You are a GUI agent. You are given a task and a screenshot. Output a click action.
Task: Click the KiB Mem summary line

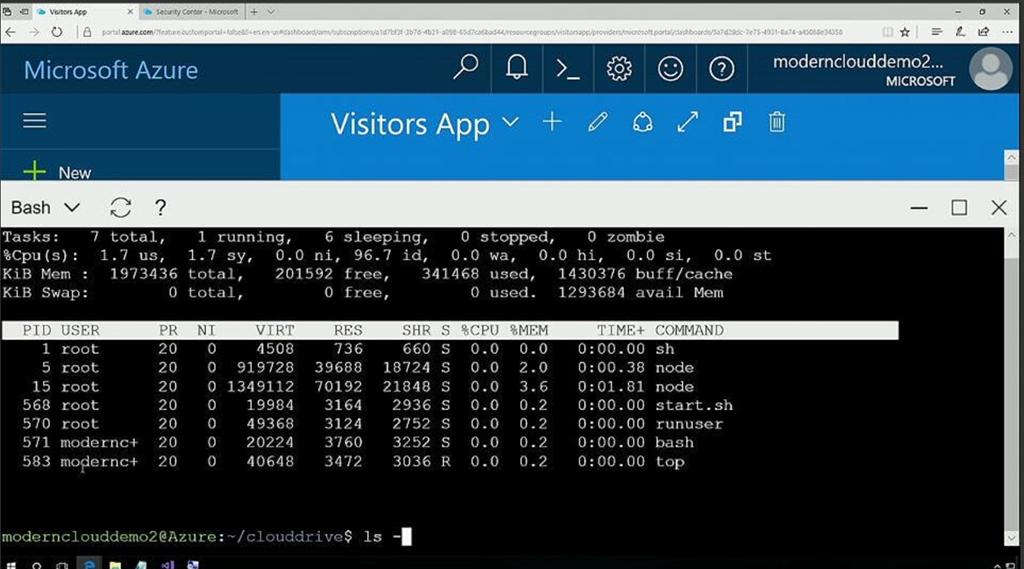click(x=368, y=274)
